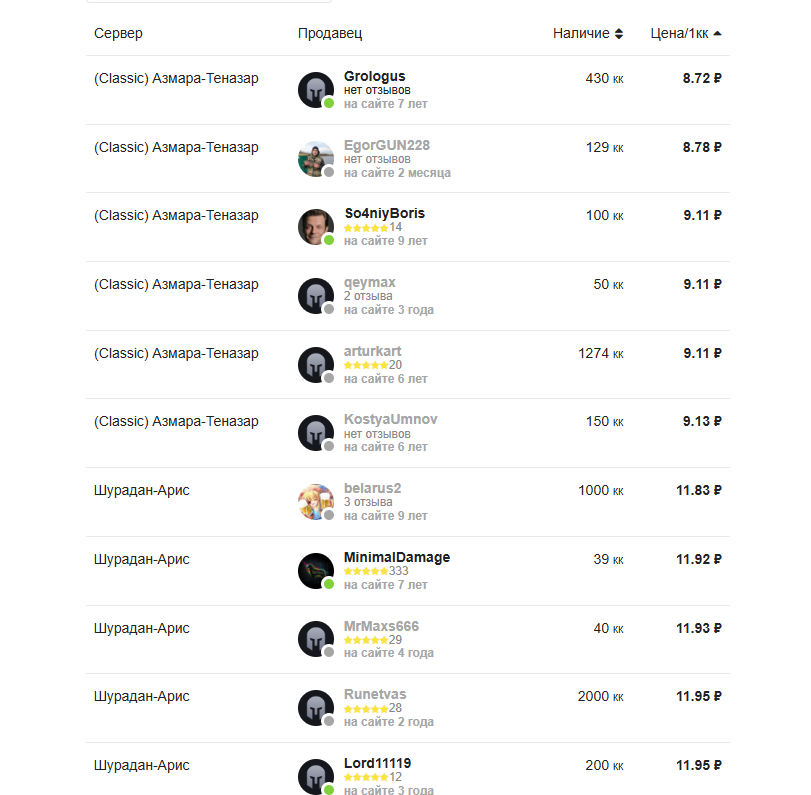This screenshot has width=811, height=795.
Task: Open MinimalDamage seller name link
Action: pyautogui.click(x=396, y=557)
